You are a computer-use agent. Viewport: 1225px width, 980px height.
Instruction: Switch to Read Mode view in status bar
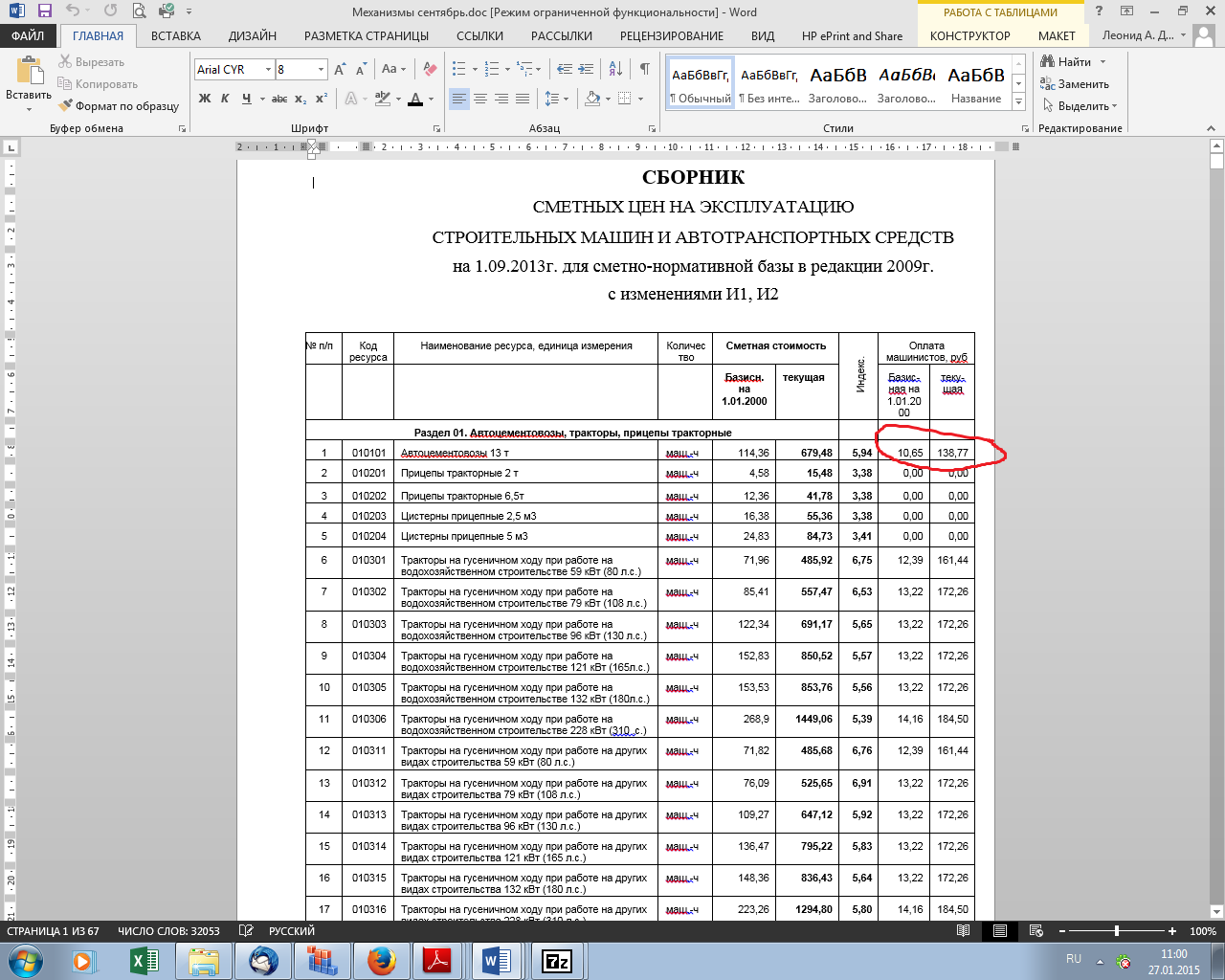(x=964, y=931)
